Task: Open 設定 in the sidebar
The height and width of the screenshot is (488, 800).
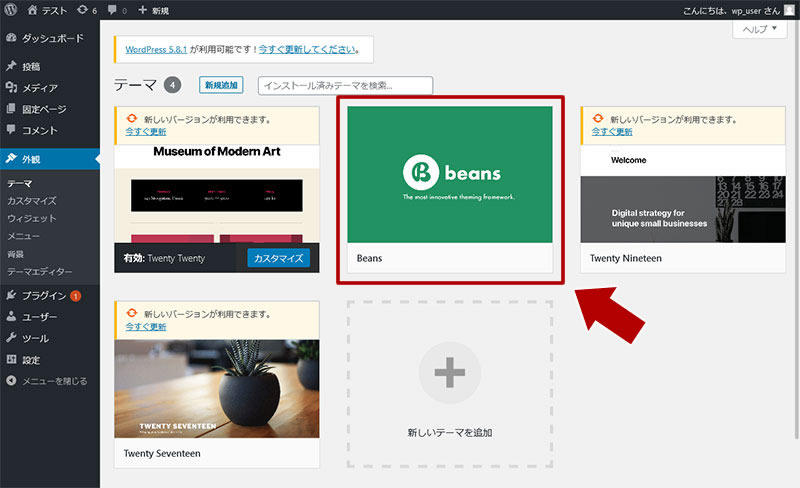Action: coord(50,360)
